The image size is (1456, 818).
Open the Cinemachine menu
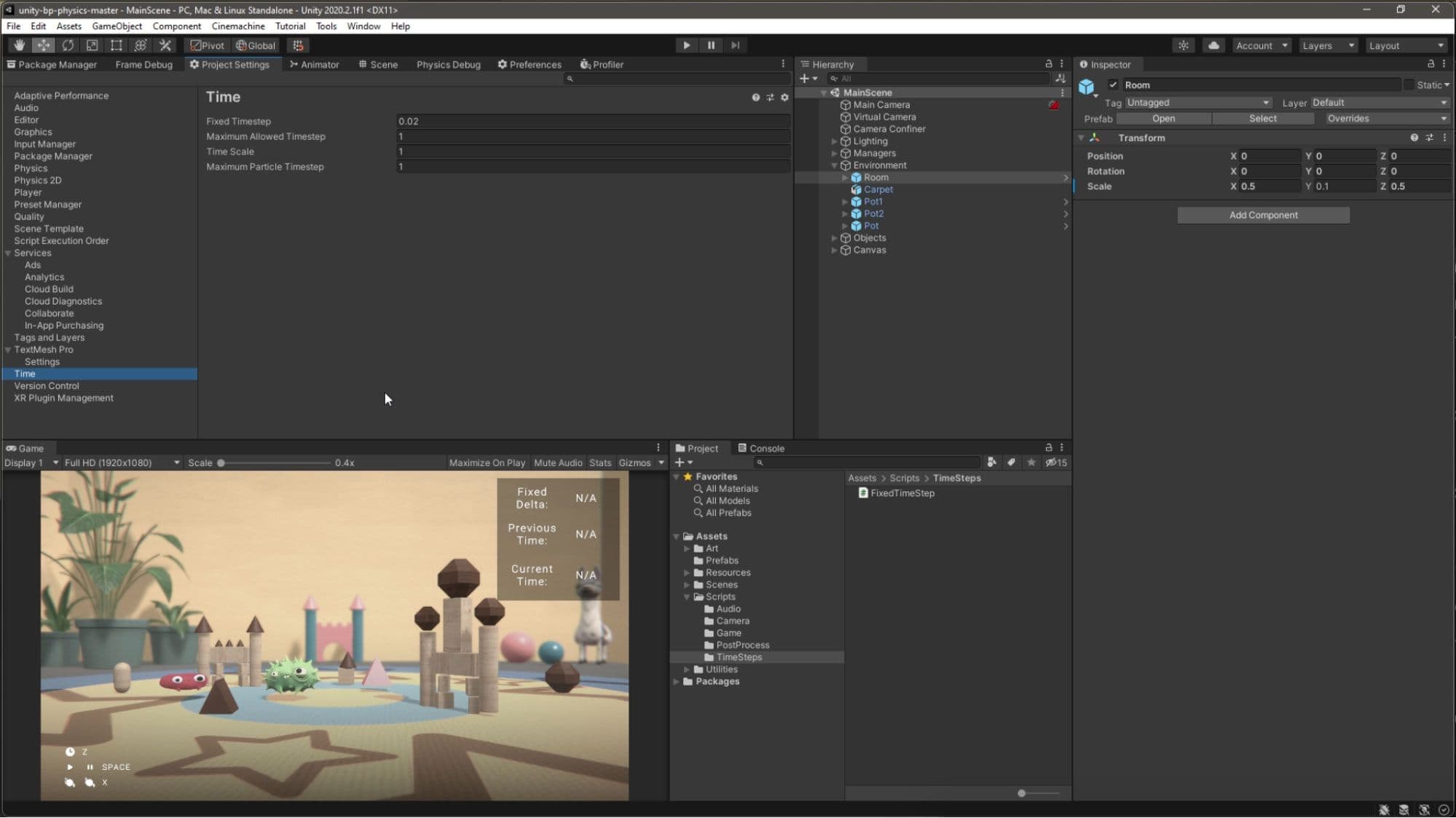237,26
